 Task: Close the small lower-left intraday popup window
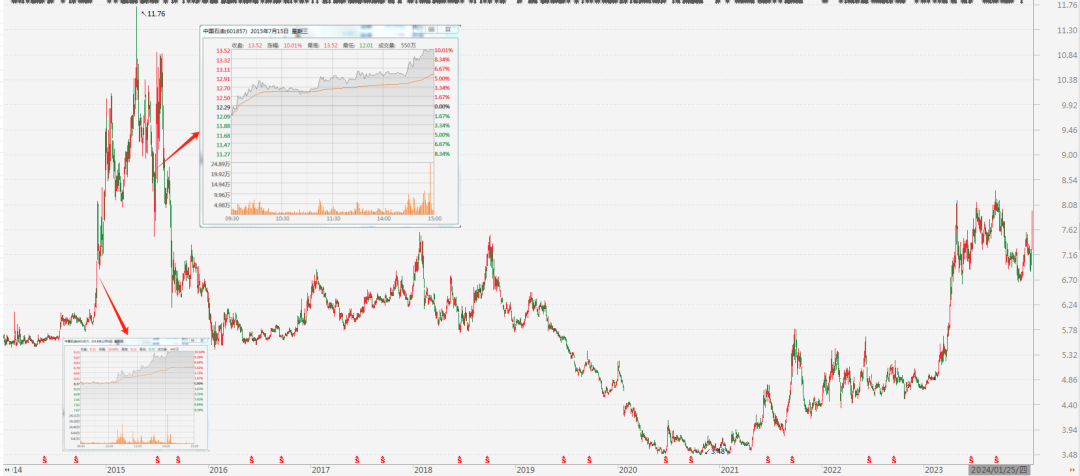pyautogui.click(x=201, y=340)
